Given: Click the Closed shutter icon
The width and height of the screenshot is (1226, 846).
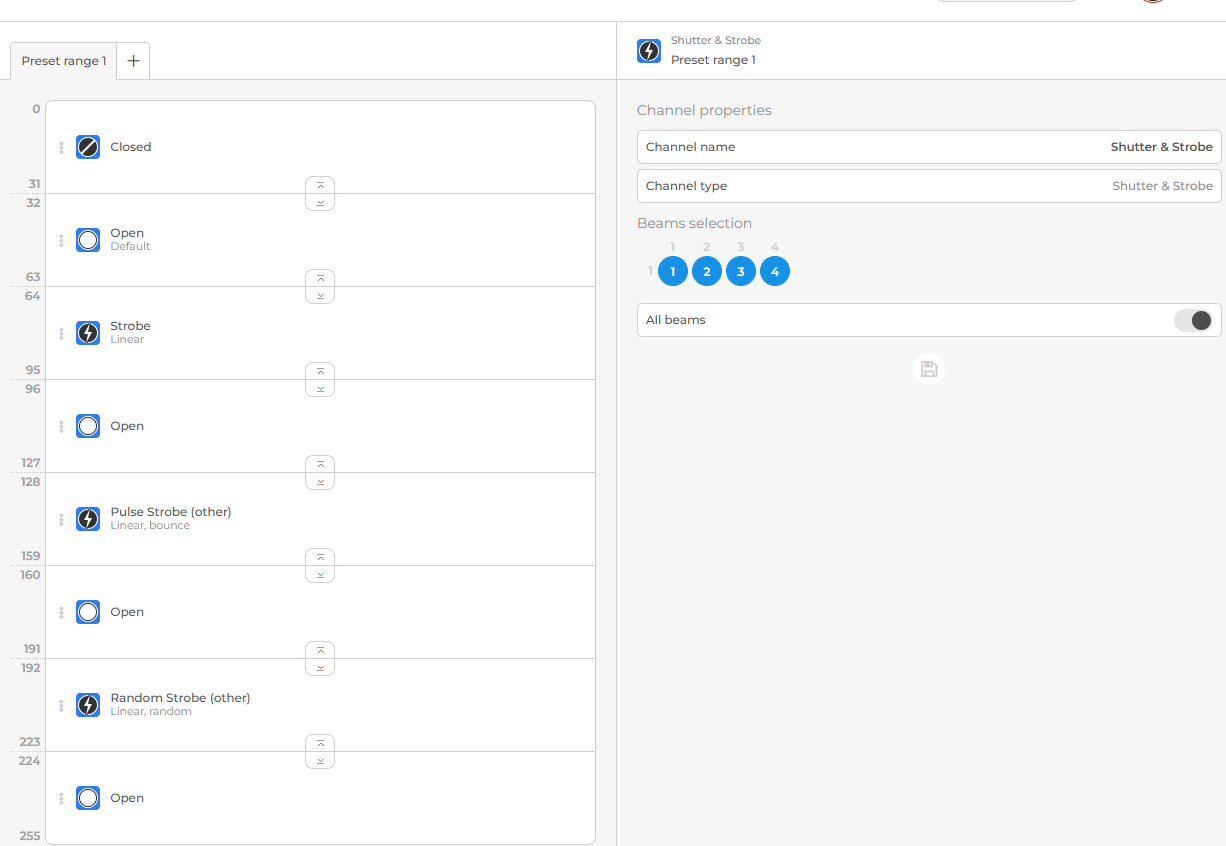Looking at the screenshot, I should pos(88,147).
